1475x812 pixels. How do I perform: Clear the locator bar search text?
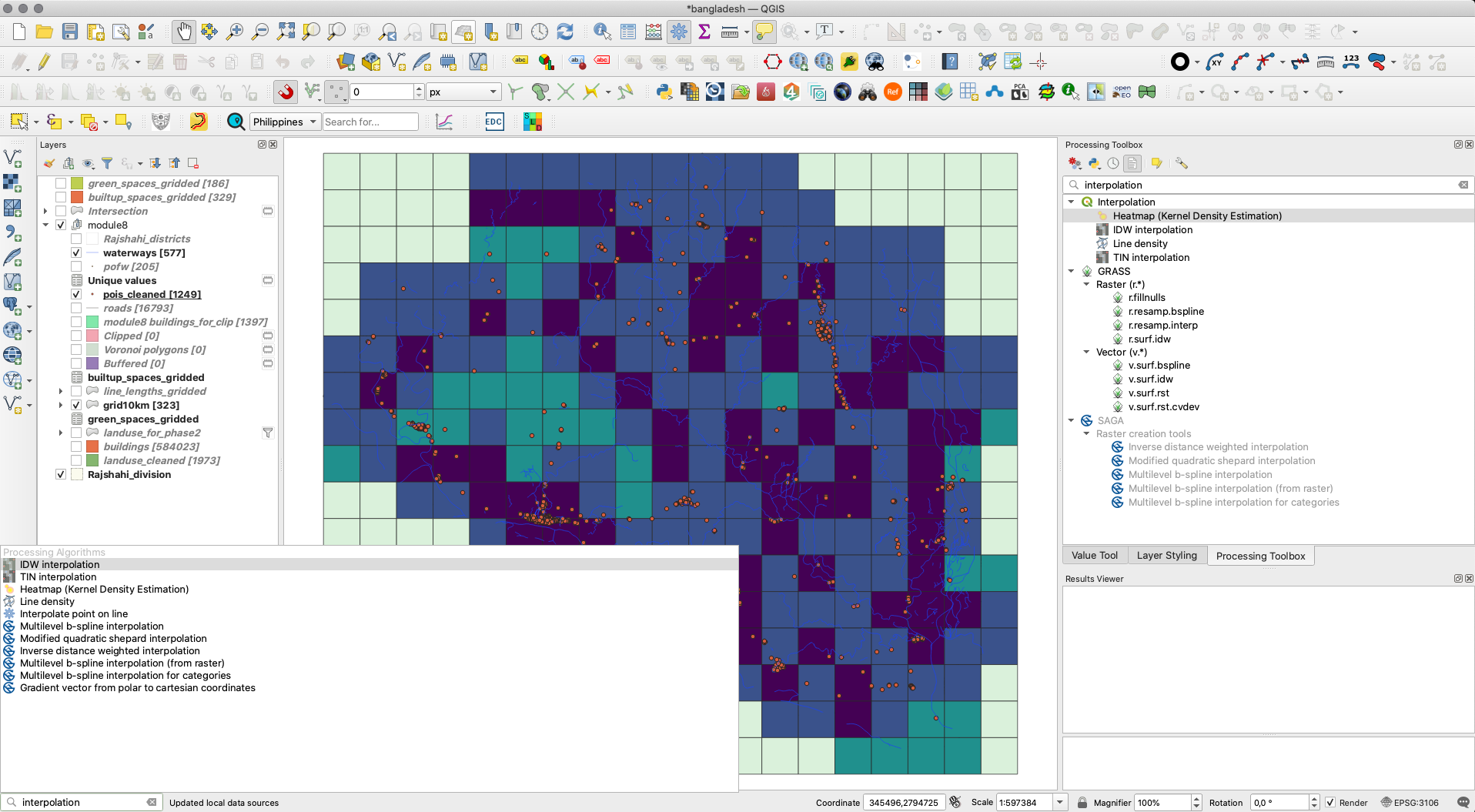(152, 802)
